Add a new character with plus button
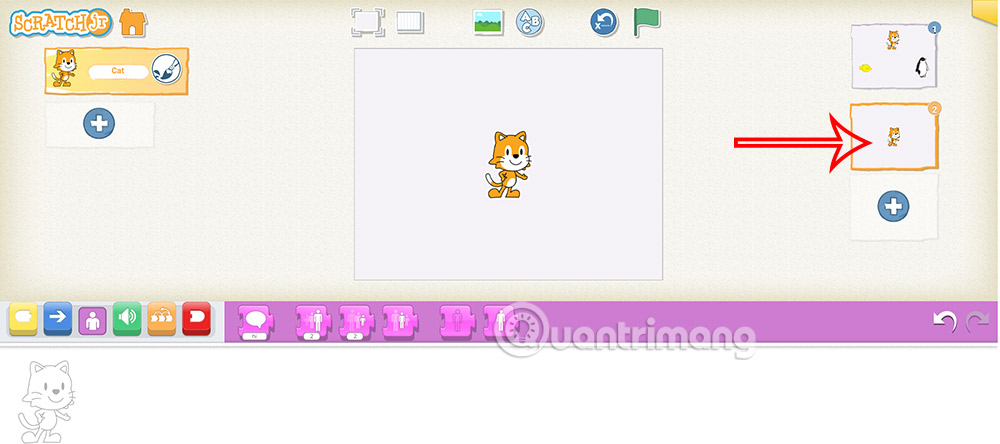 click(x=99, y=124)
